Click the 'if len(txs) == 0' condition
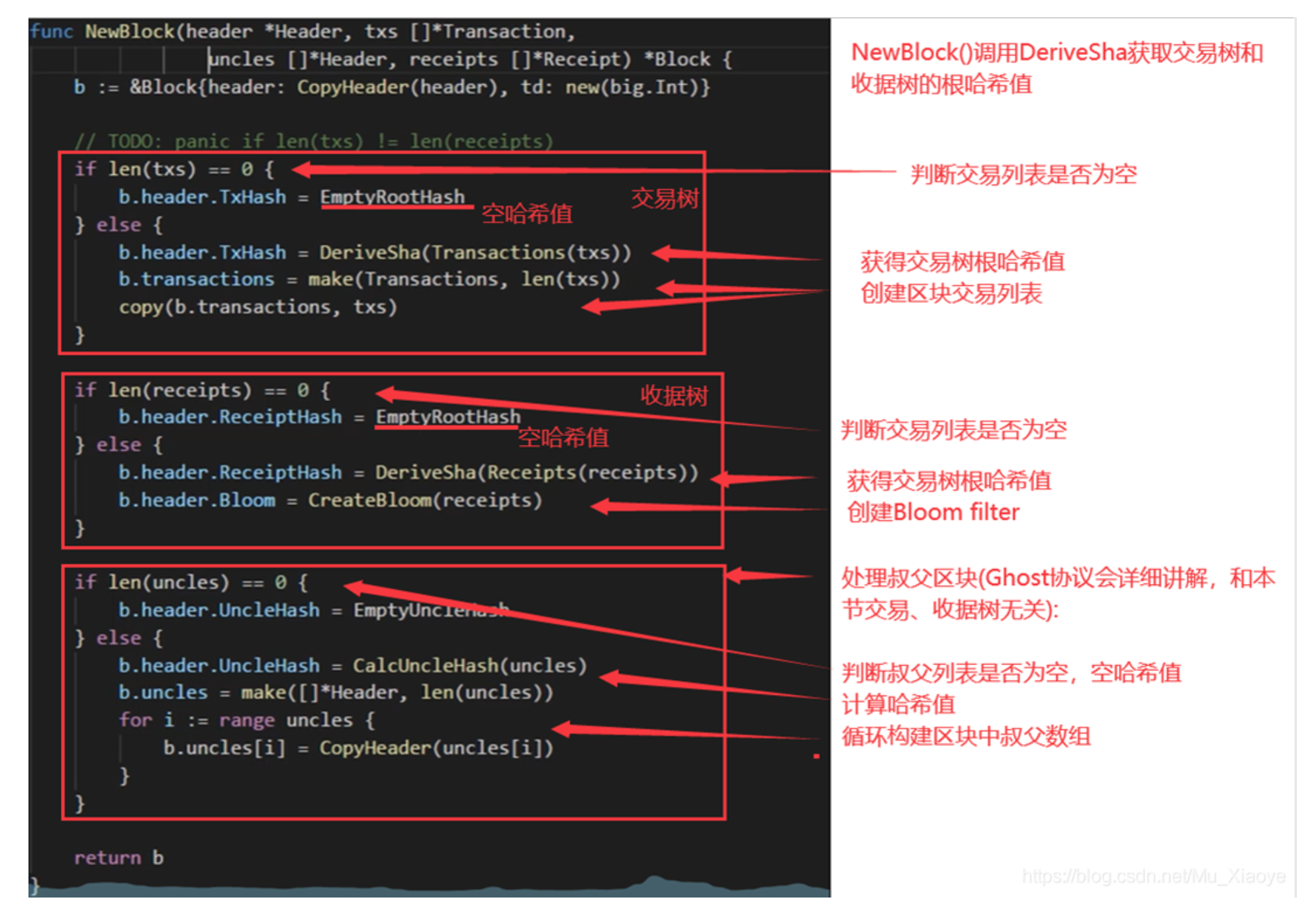This screenshot has height=924, width=1316. 173,169
